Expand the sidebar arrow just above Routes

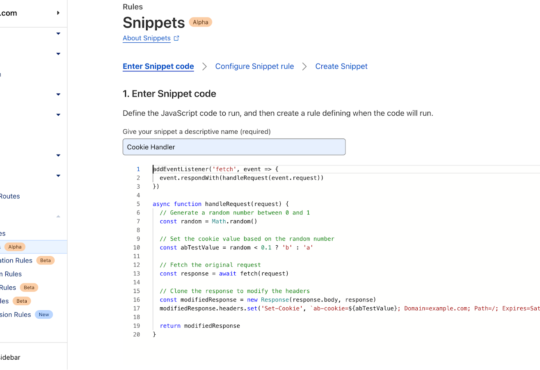(58, 176)
